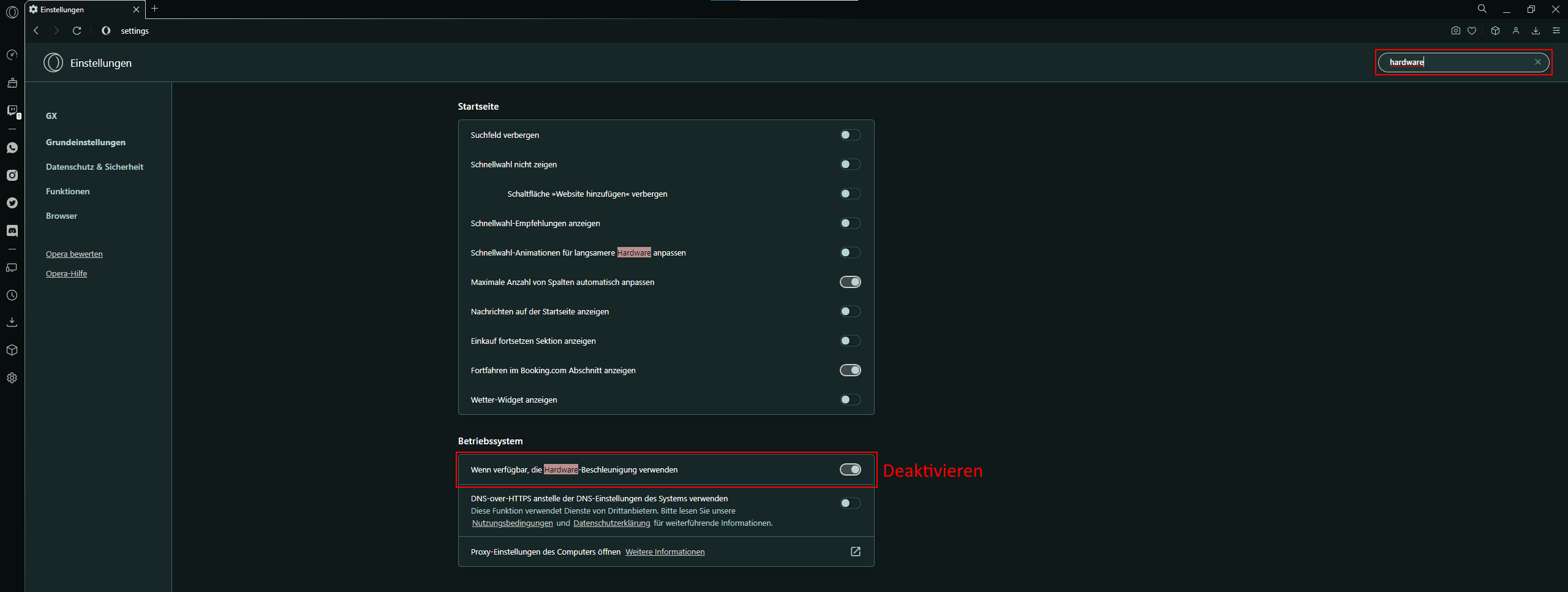The width and height of the screenshot is (1568, 592).
Task: Enable 'DNS-over-HTTPS anstelle der DNS-Einstellungen'
Action: pyautogui.click(x=850, y=503)
